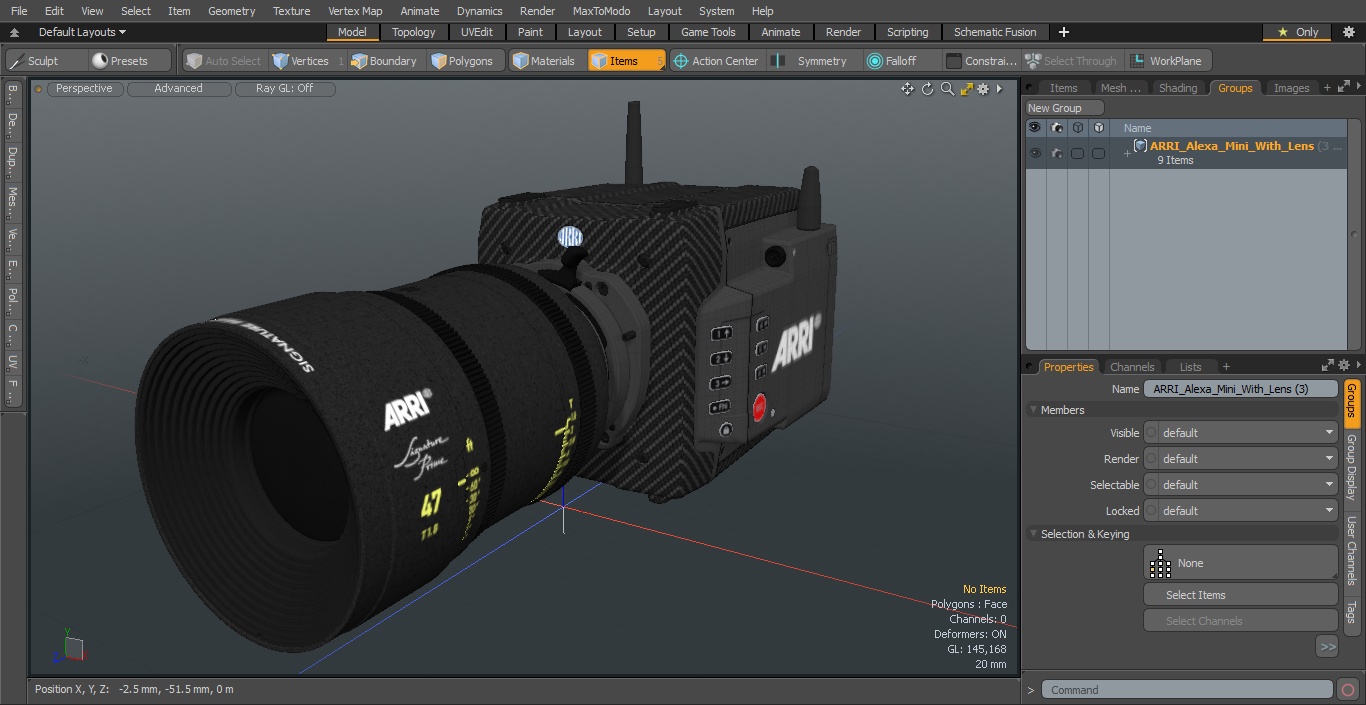Screen dimensions: 1366x705
Task: Toggle second box checkbox on ARRI_Alexa_Mini_With_Lens row
Action: coord(1098,153)
